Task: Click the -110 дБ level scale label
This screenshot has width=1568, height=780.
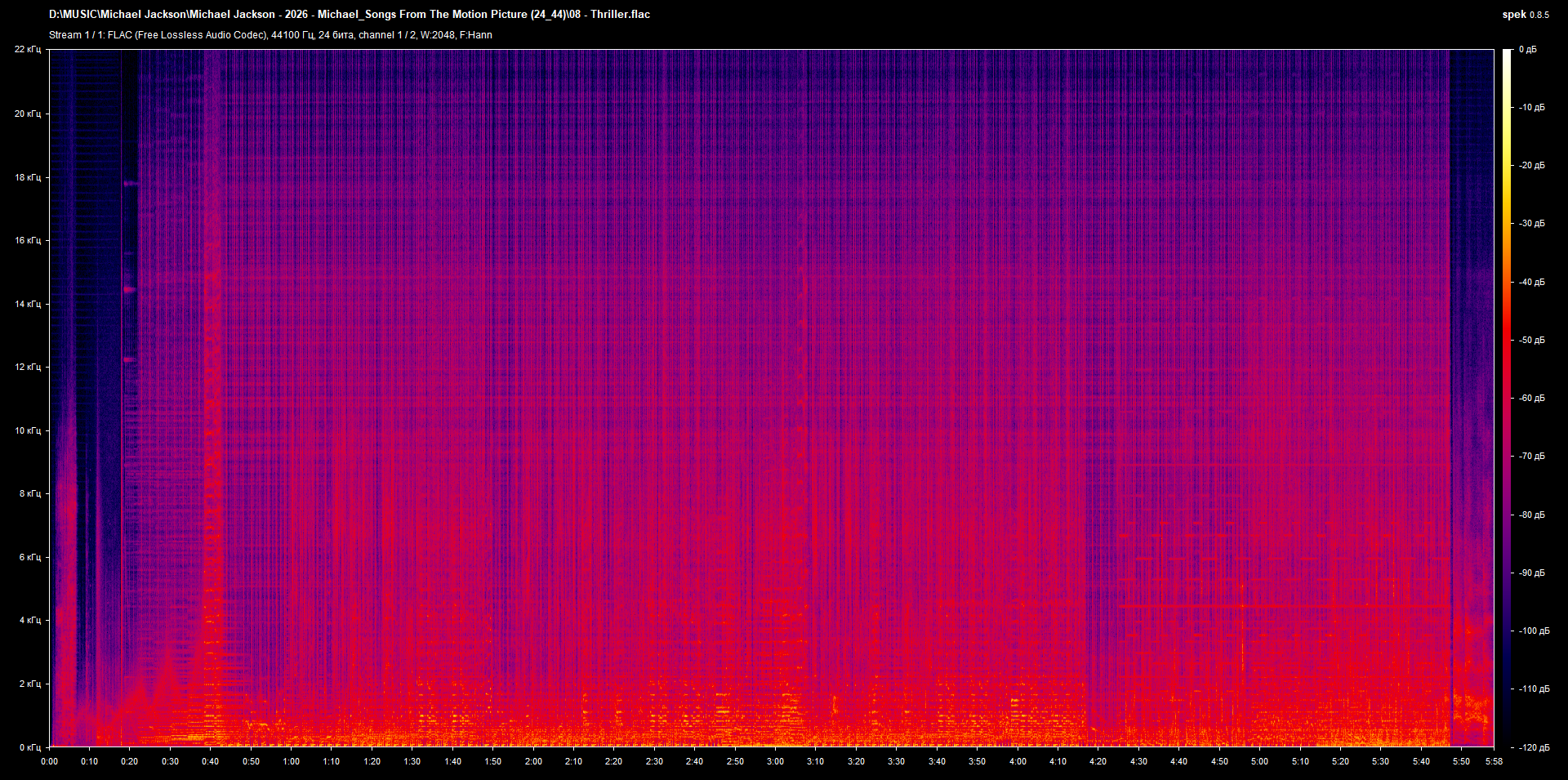Action: pos(1533,689)
